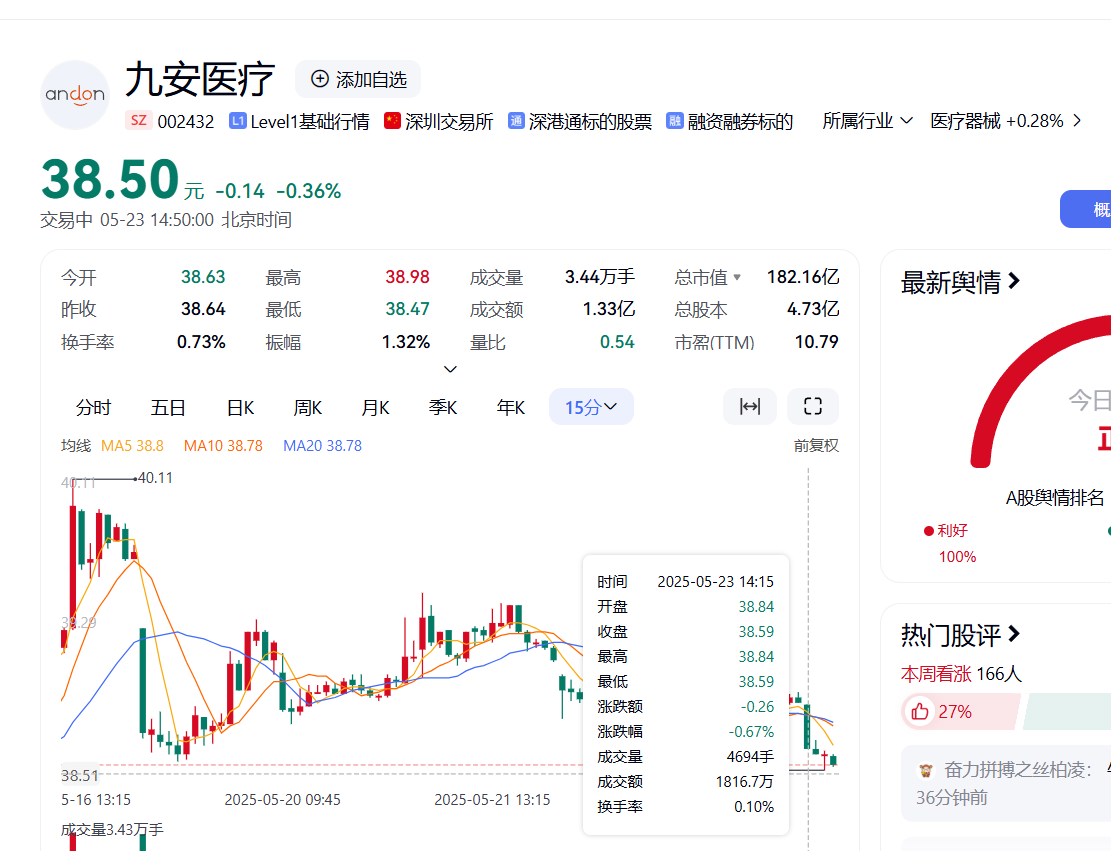Click the 最高 38.98 value
The image size is (1111, 851).
coord(407,277)
